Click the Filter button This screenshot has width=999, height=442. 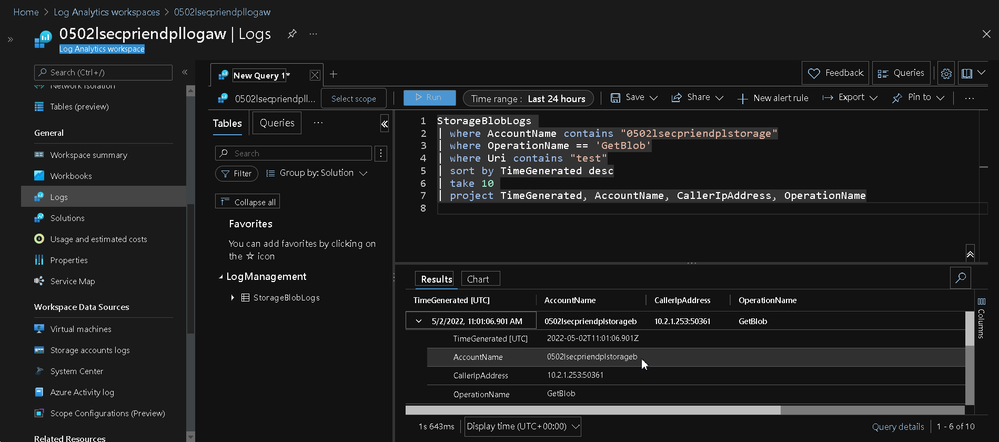point(236,173)
